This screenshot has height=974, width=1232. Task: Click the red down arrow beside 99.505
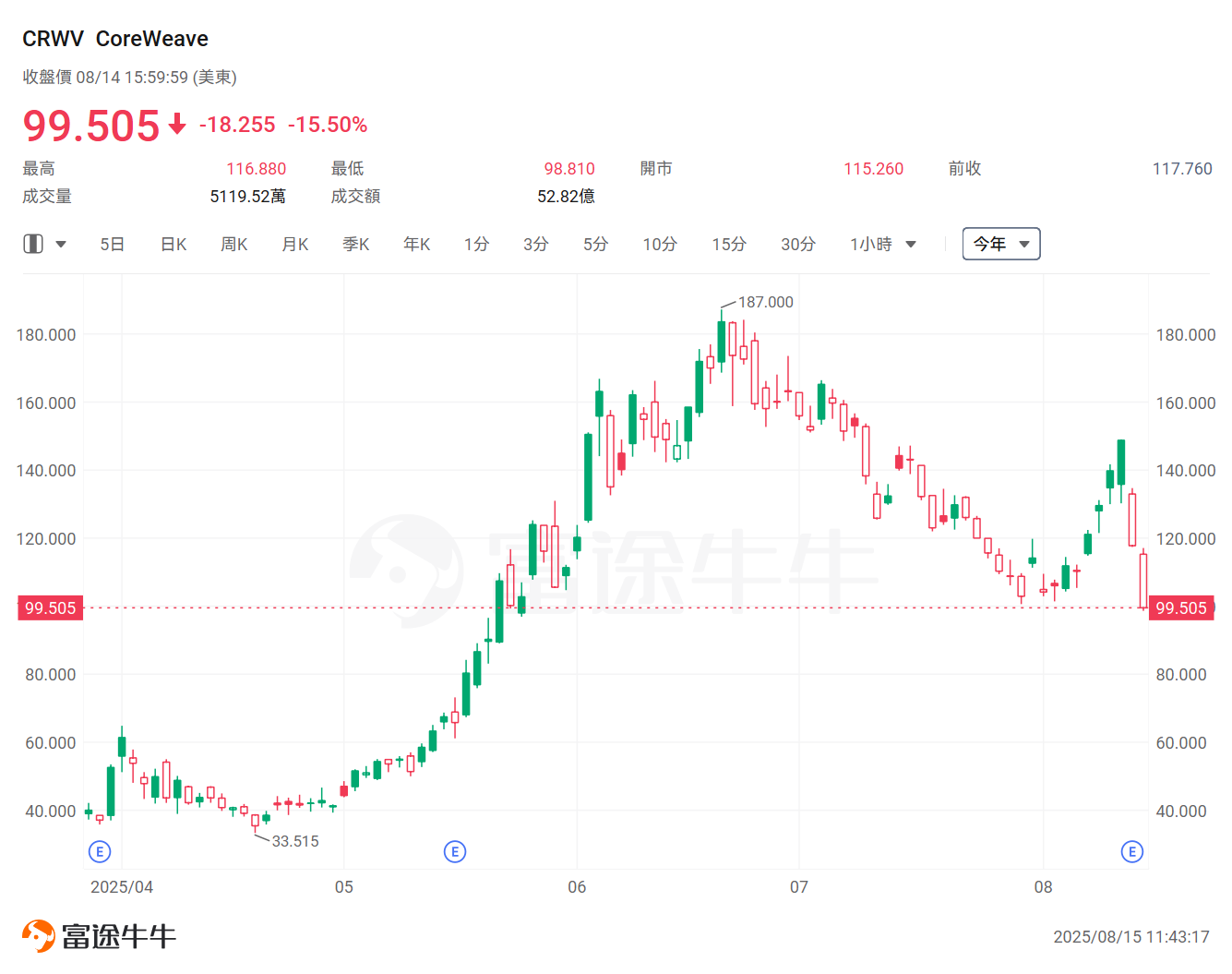176,126
